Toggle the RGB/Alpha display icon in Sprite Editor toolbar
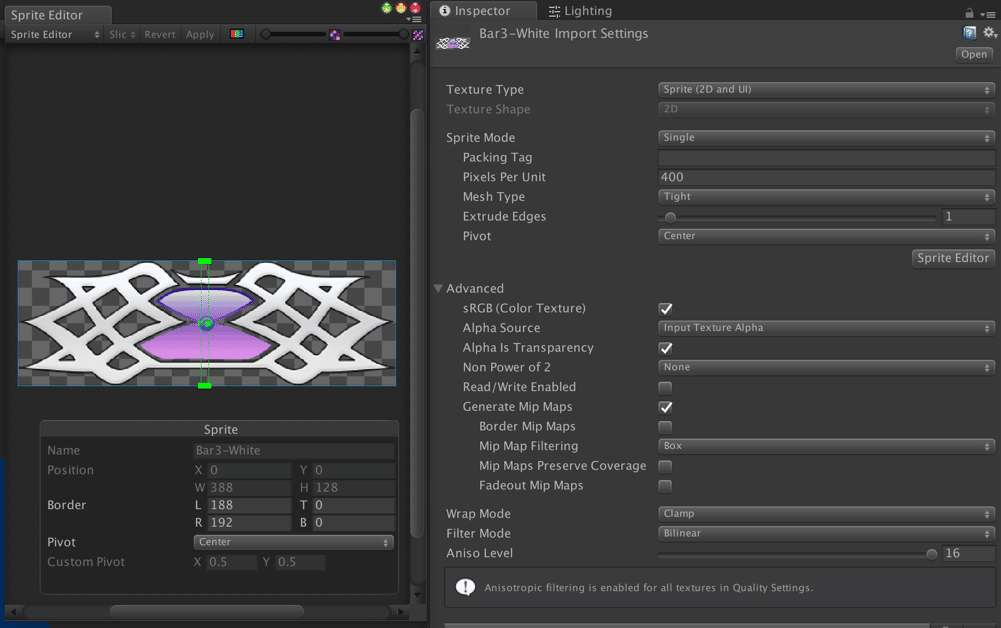This screenshot has height=628, width=1001. pos(237,33)
